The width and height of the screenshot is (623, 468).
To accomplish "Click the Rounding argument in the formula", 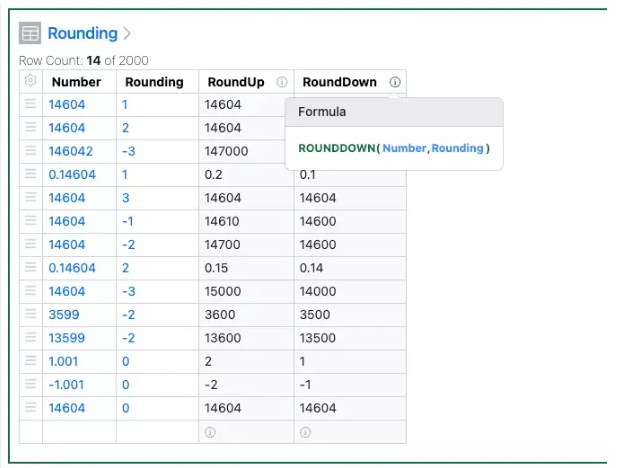I will [x=457, y=148].
